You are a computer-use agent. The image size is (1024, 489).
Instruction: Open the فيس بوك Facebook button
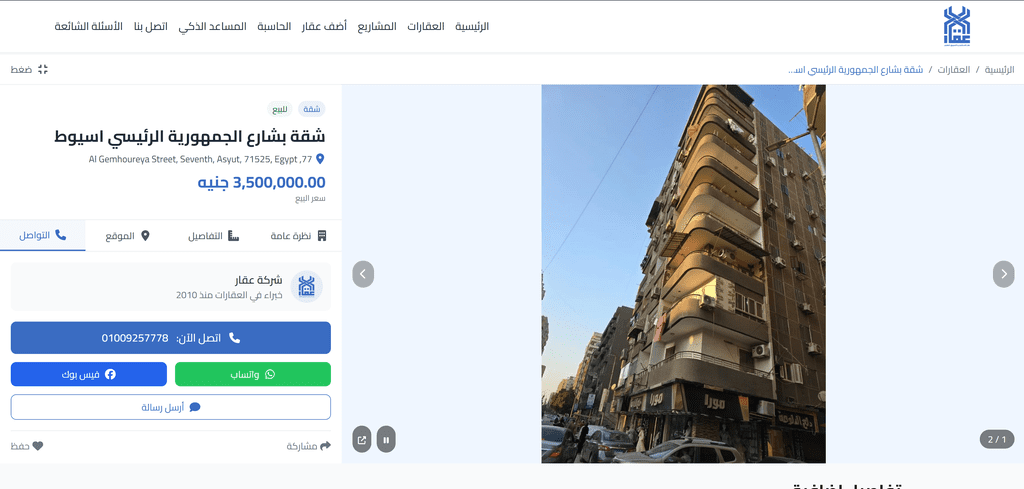pos(89,374)
